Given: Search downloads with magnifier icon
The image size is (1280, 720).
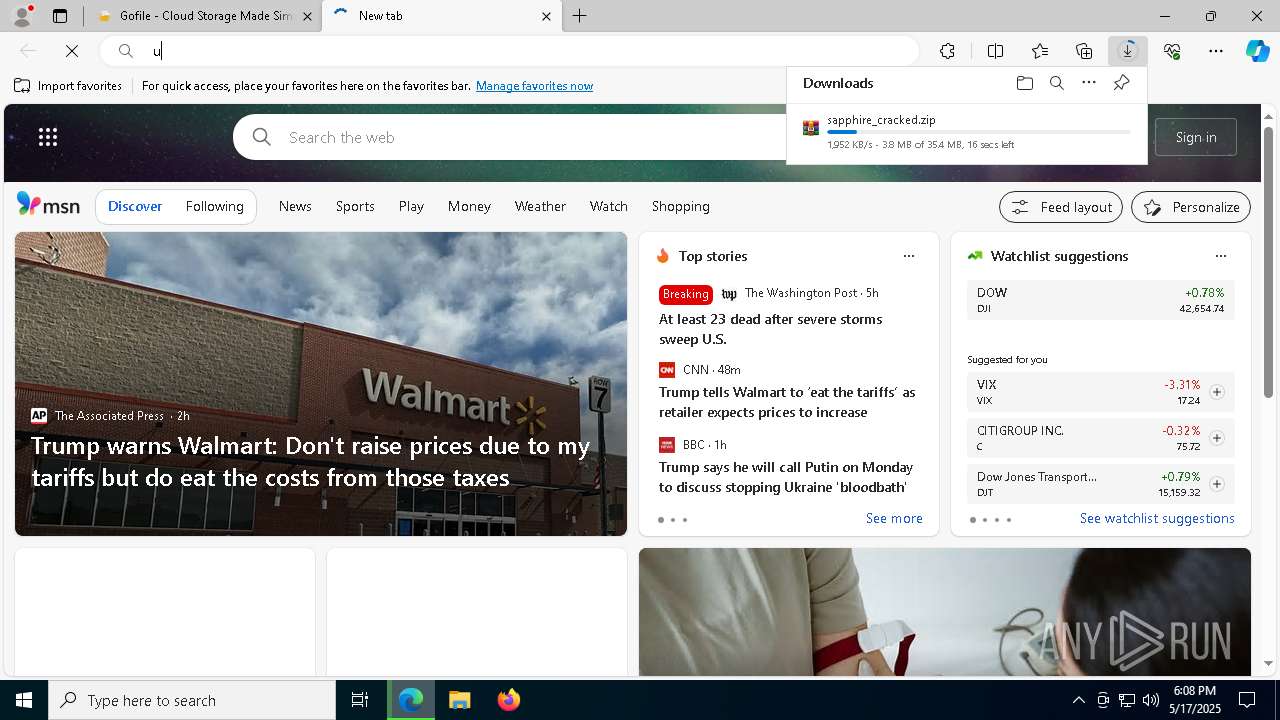Looking at the screenshot, I should point(1056,83).
